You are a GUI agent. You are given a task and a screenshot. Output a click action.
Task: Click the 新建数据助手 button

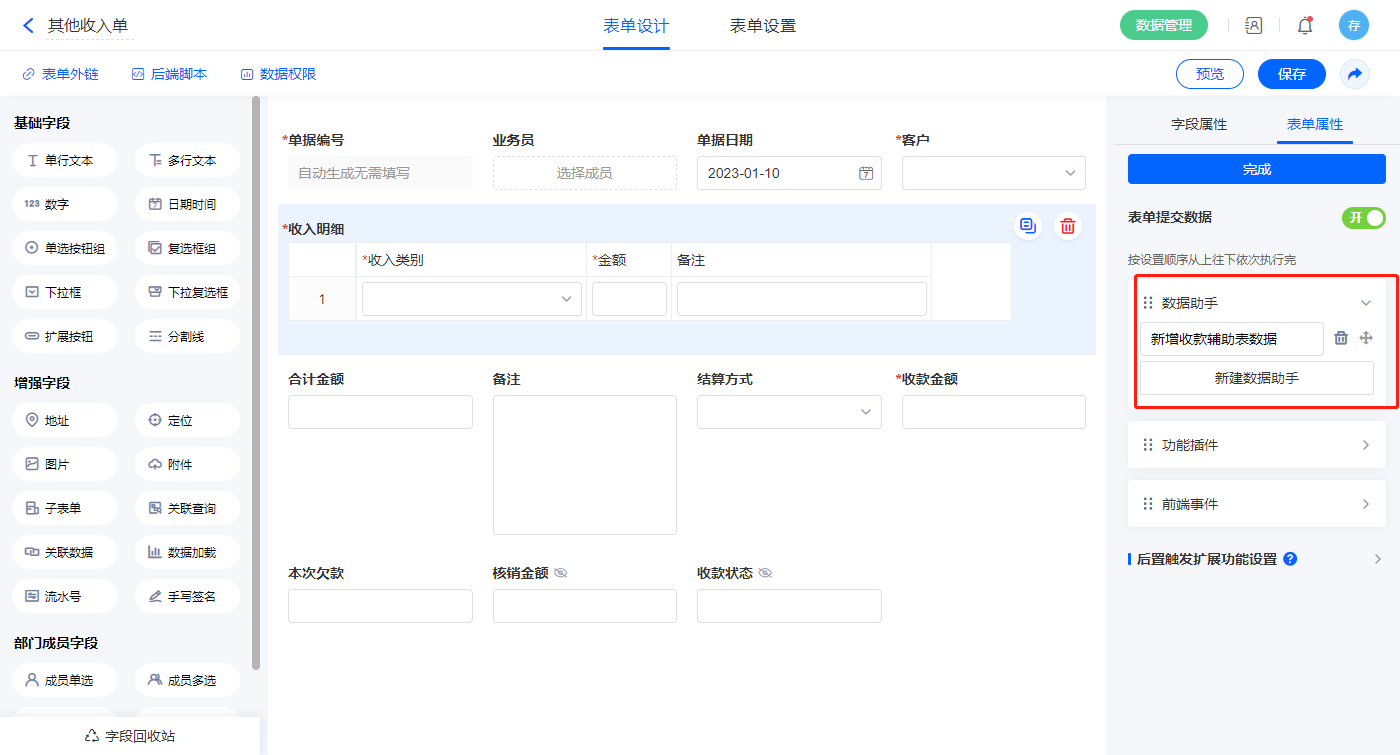pyautogui.click(x=1256, y=378)
